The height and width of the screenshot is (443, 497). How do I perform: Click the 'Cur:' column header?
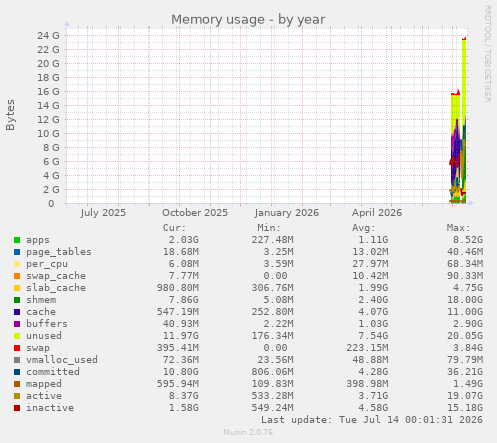174,228
